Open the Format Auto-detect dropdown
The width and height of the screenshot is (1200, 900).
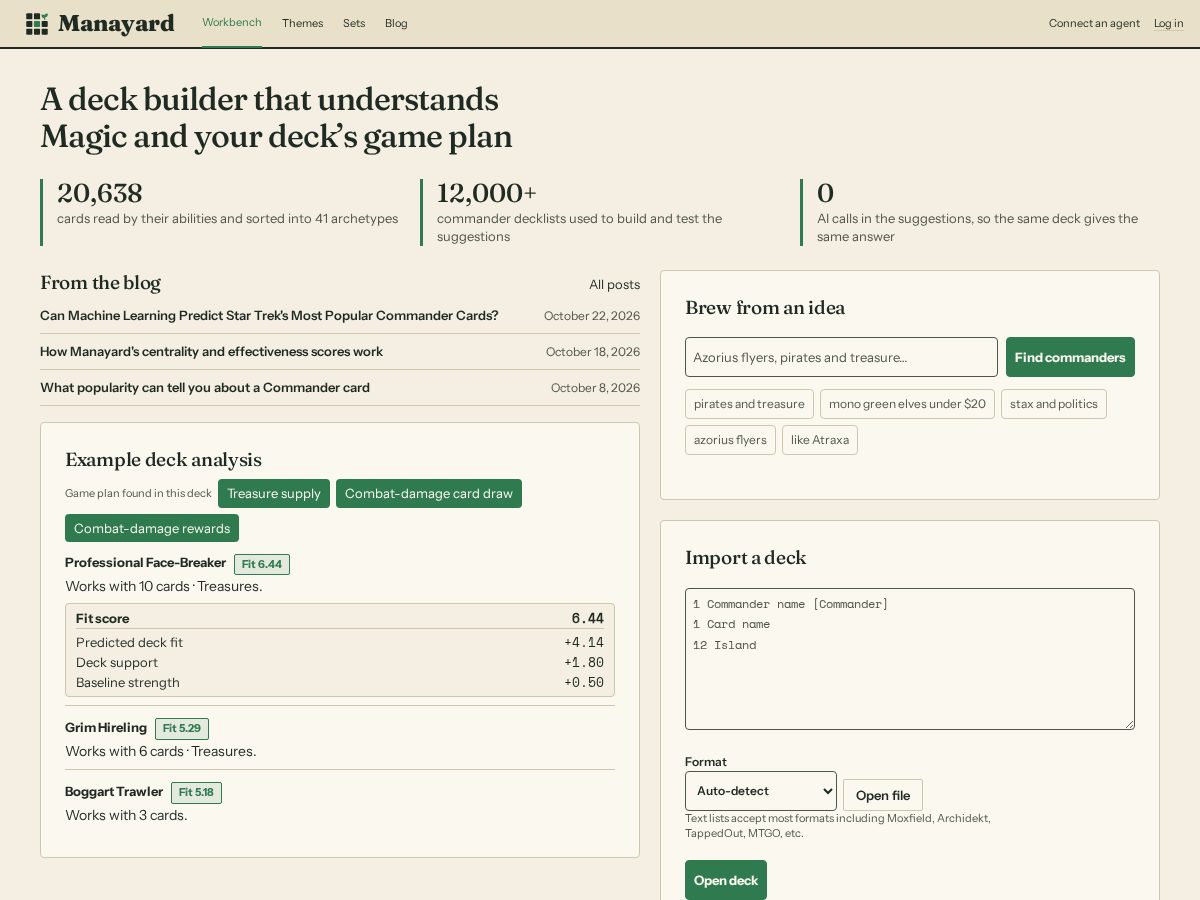coord(761,791)
